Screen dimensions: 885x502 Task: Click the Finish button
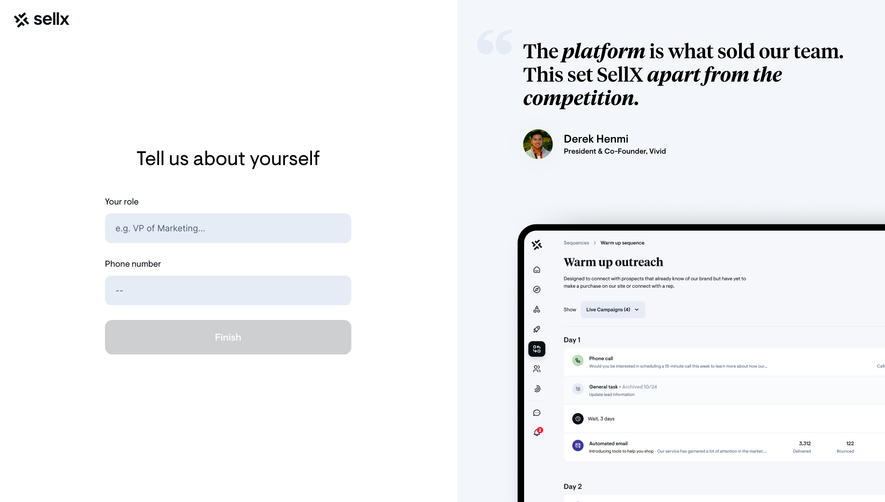click(x=228, y=337)
